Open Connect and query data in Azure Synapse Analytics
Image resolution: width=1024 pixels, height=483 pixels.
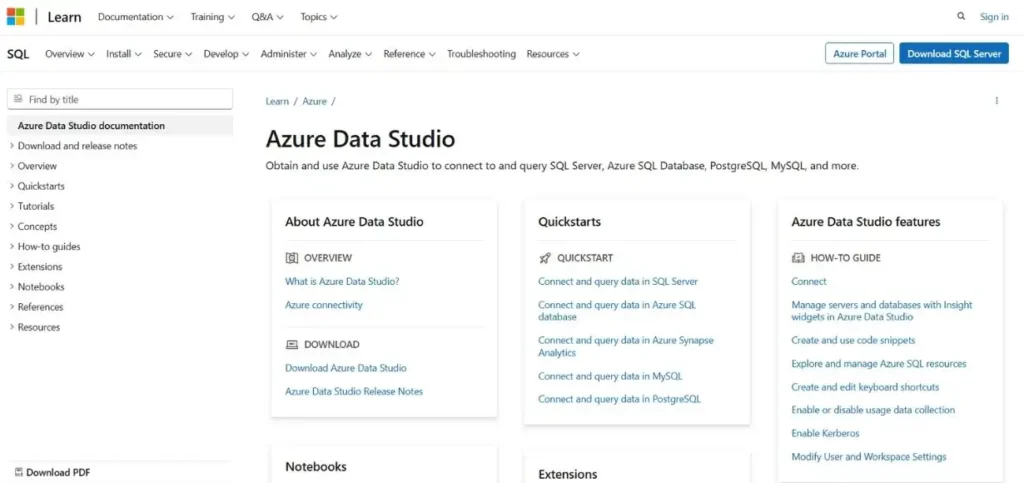tap(626, 347)
